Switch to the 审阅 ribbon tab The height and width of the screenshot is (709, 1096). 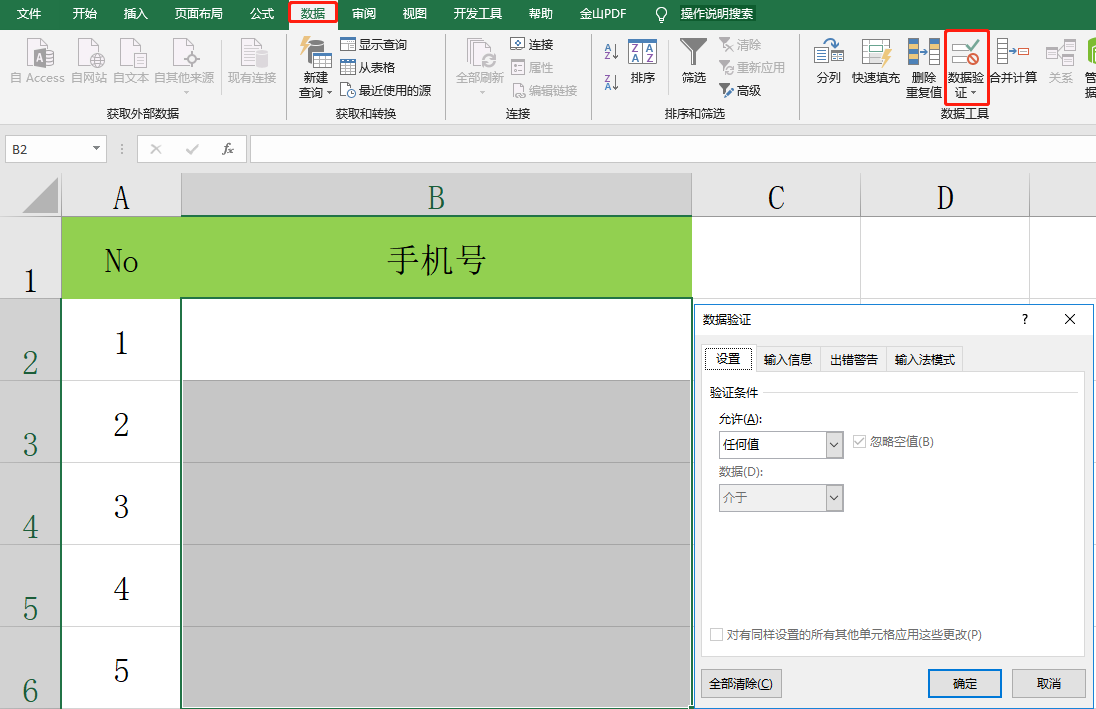[x=363, y=13]
